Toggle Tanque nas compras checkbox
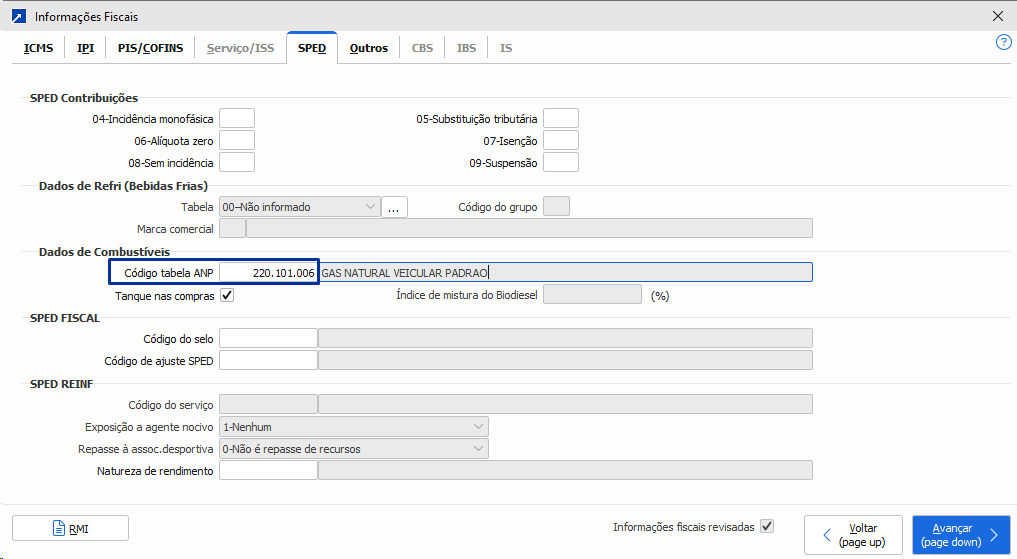 point(227,296)
